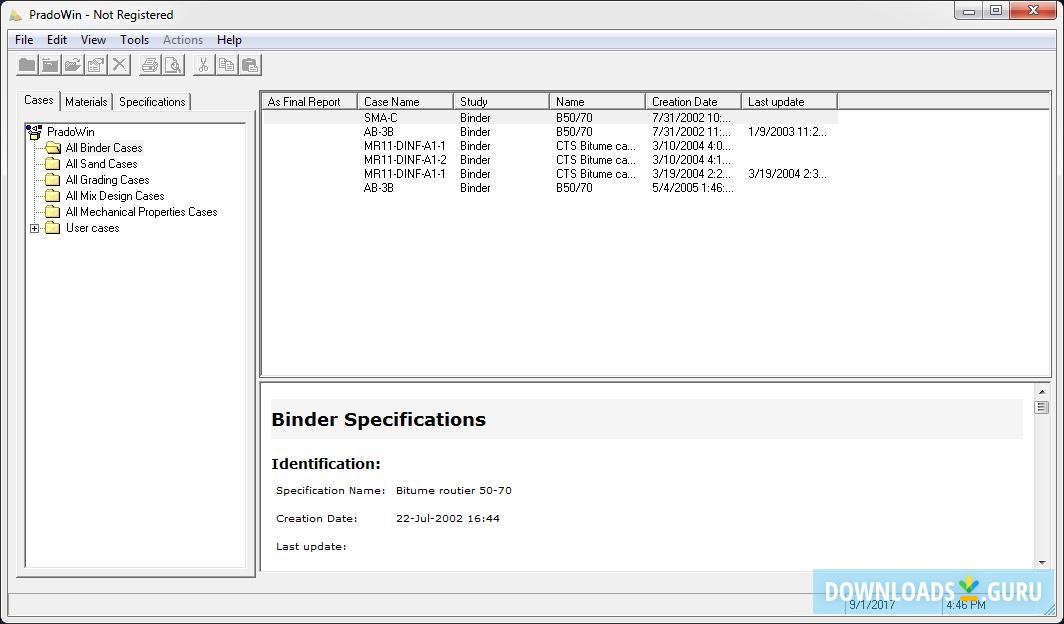Select AB-3B case created 7/31/2002

click(x=550, y=132)
